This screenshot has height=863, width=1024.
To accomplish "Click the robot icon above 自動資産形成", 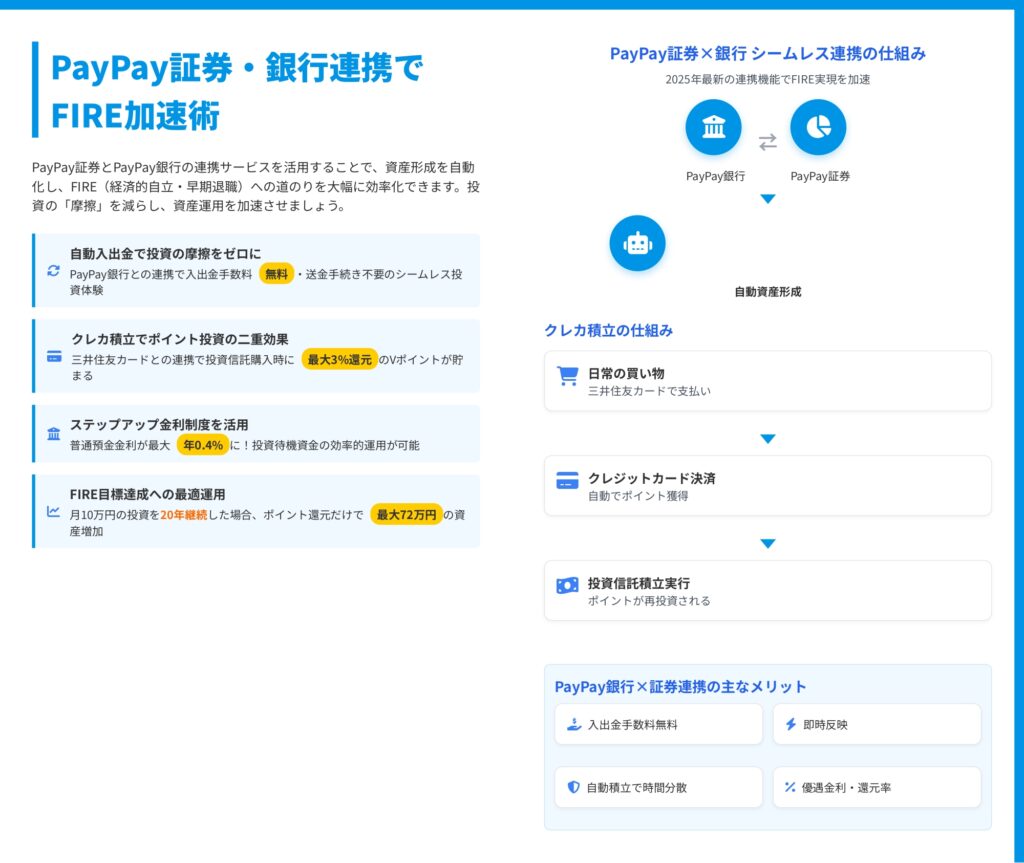I will tap(637, 243).
